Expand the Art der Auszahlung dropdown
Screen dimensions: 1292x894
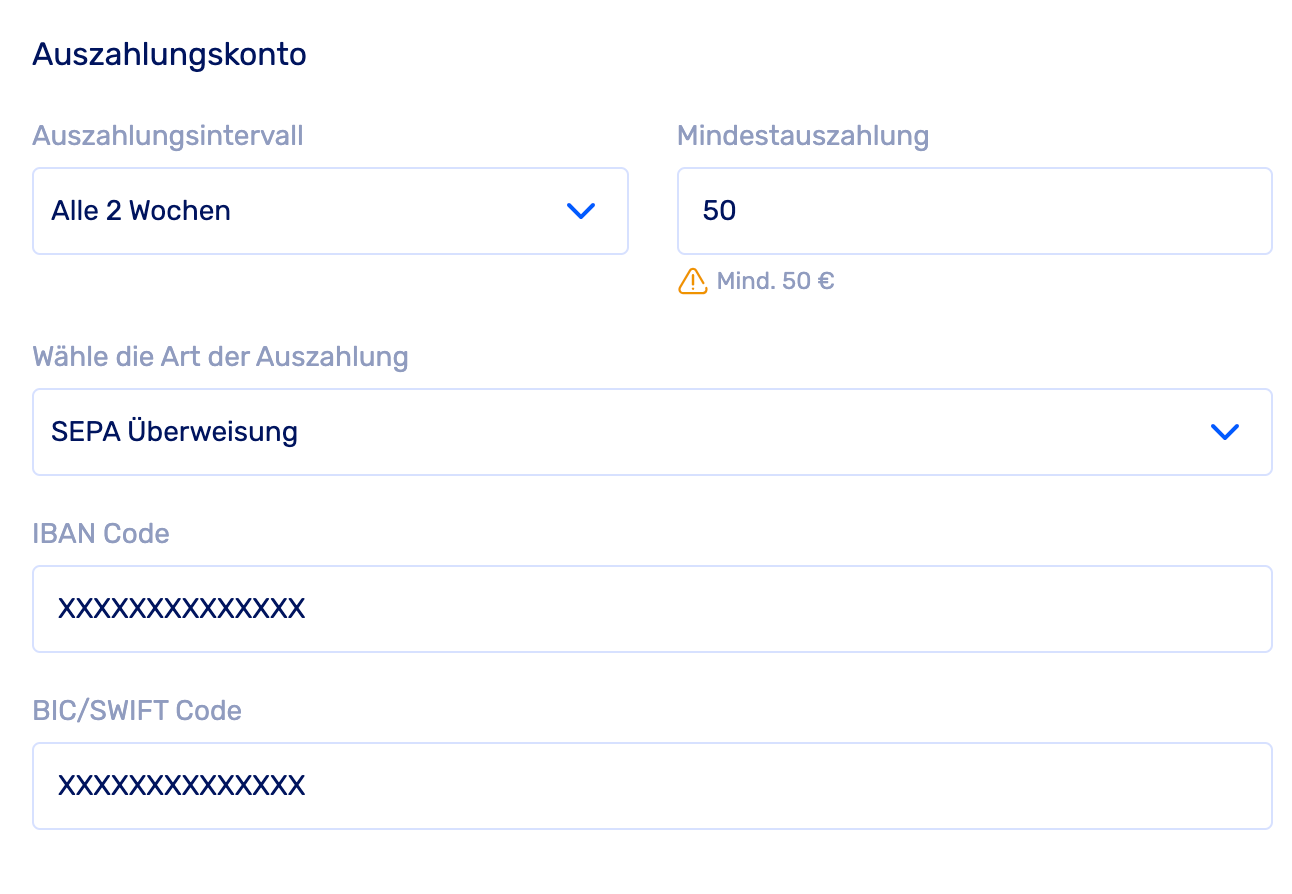click(652, 432)
